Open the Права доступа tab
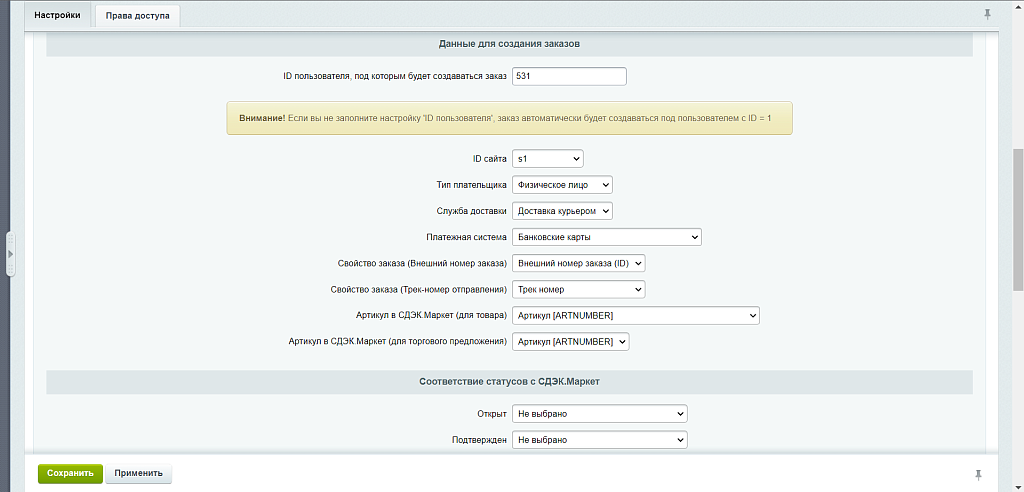 point(138,16)
